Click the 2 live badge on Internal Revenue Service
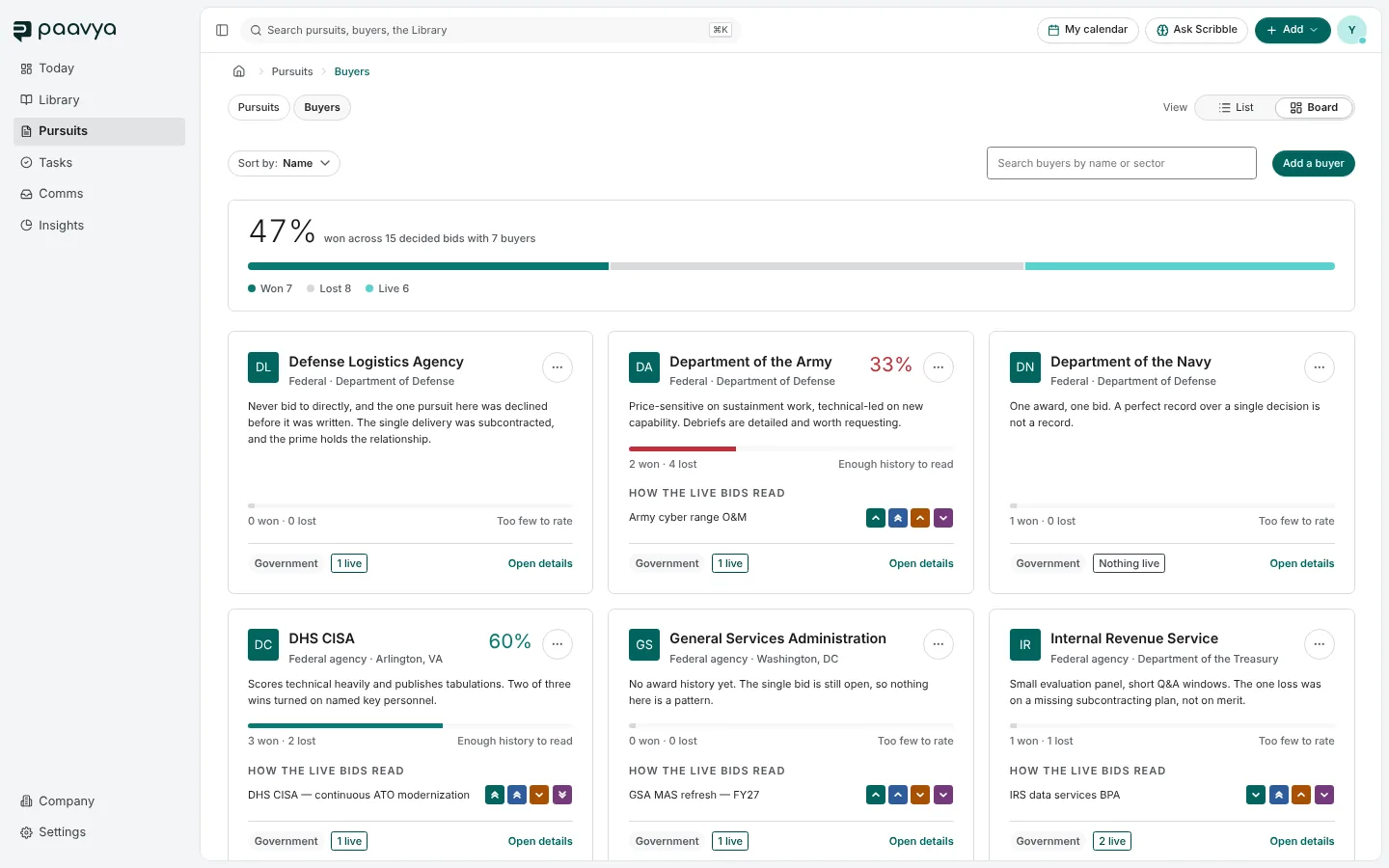 pos(1112,841)
